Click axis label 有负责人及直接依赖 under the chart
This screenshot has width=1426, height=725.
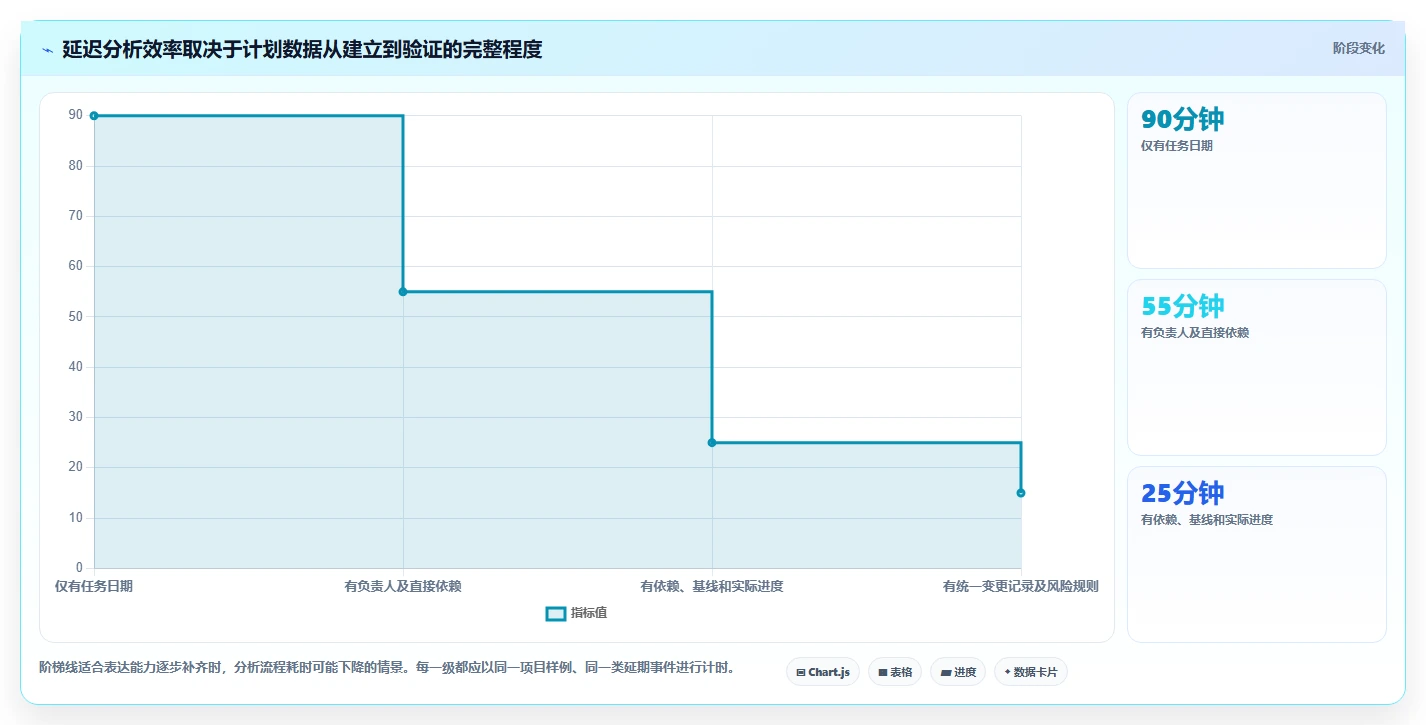403,586
